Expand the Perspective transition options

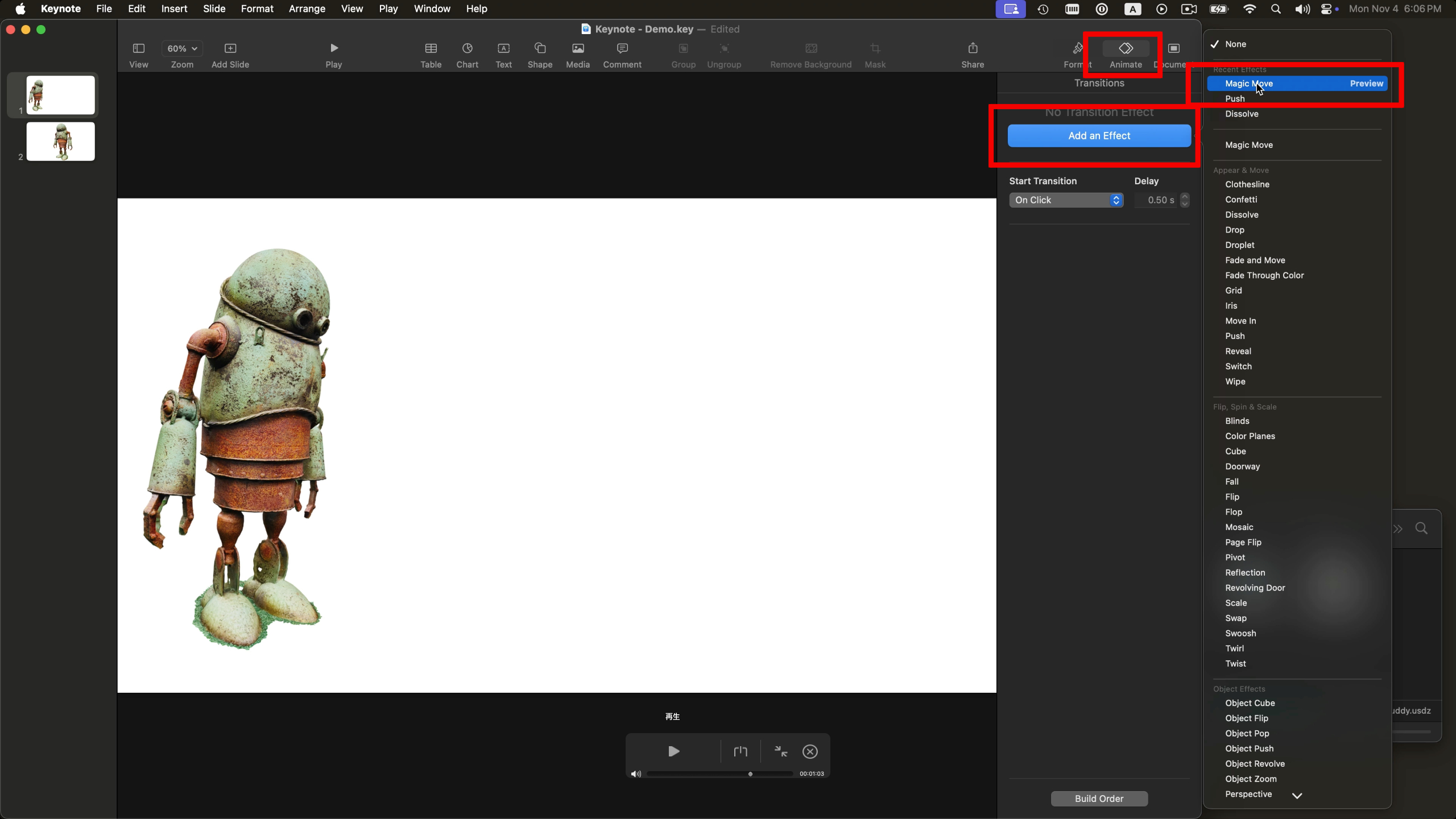point(1297,795)
